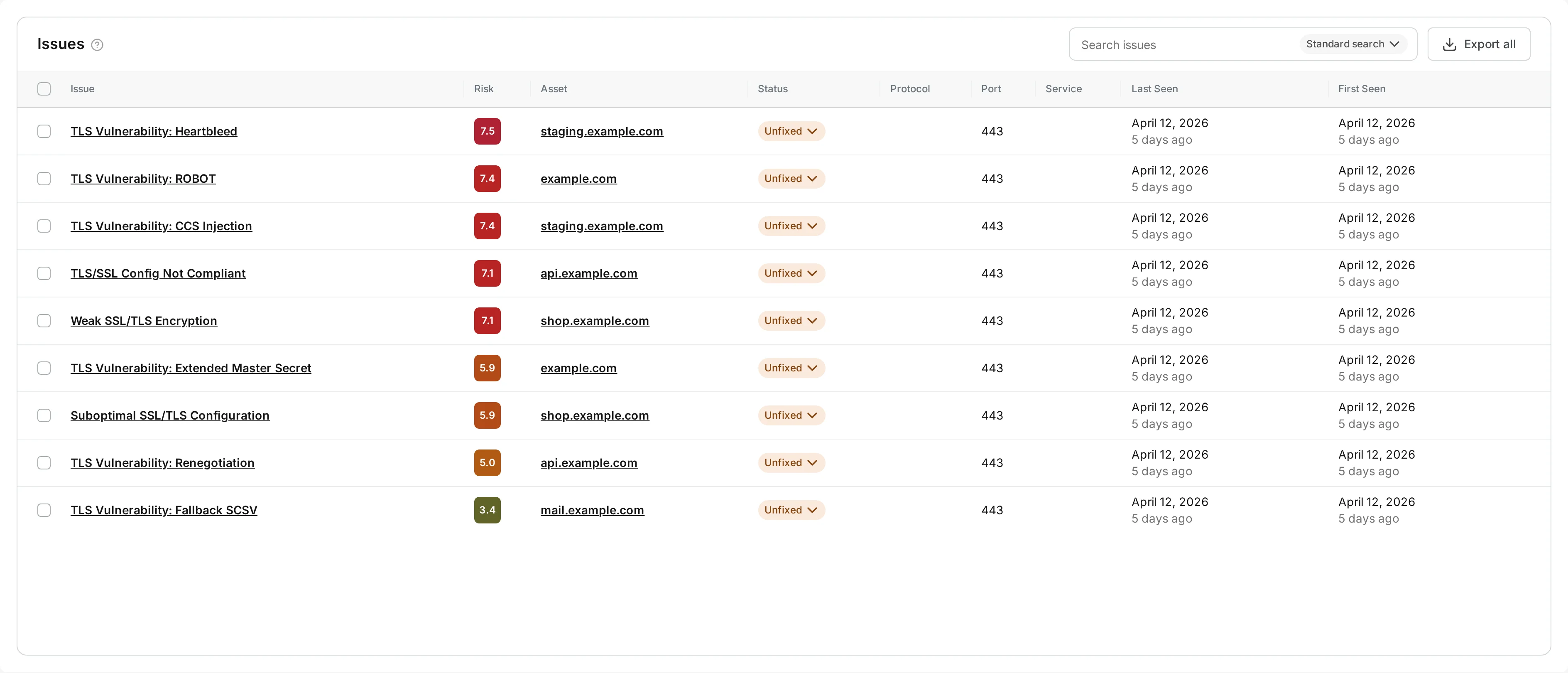Sort by the Risk column header
Image resolution: width=1568 pixels, height=673 pixels.
pyautogui.click(x=483, y=89)
